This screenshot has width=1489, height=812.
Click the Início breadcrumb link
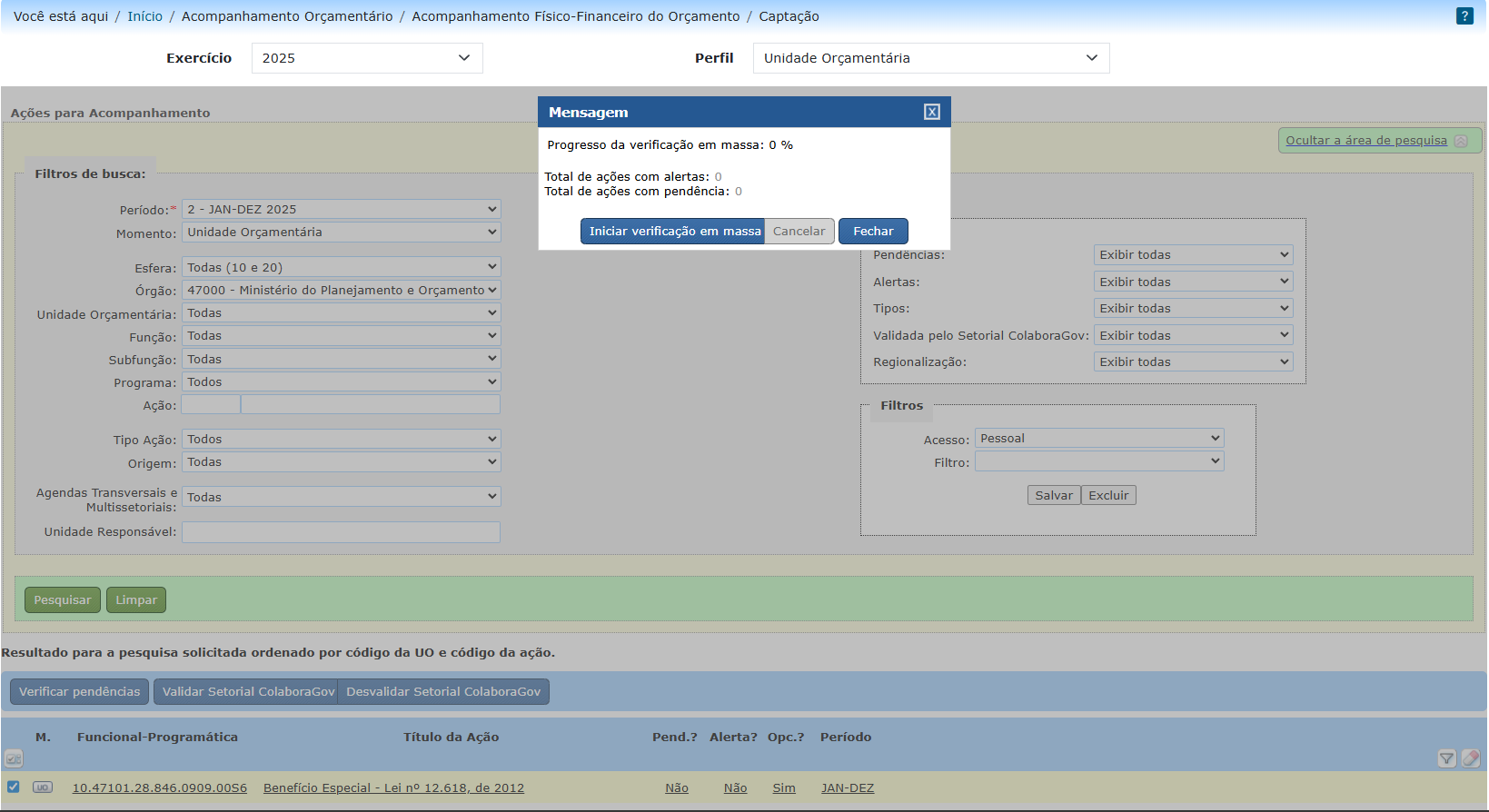point(144,16)
